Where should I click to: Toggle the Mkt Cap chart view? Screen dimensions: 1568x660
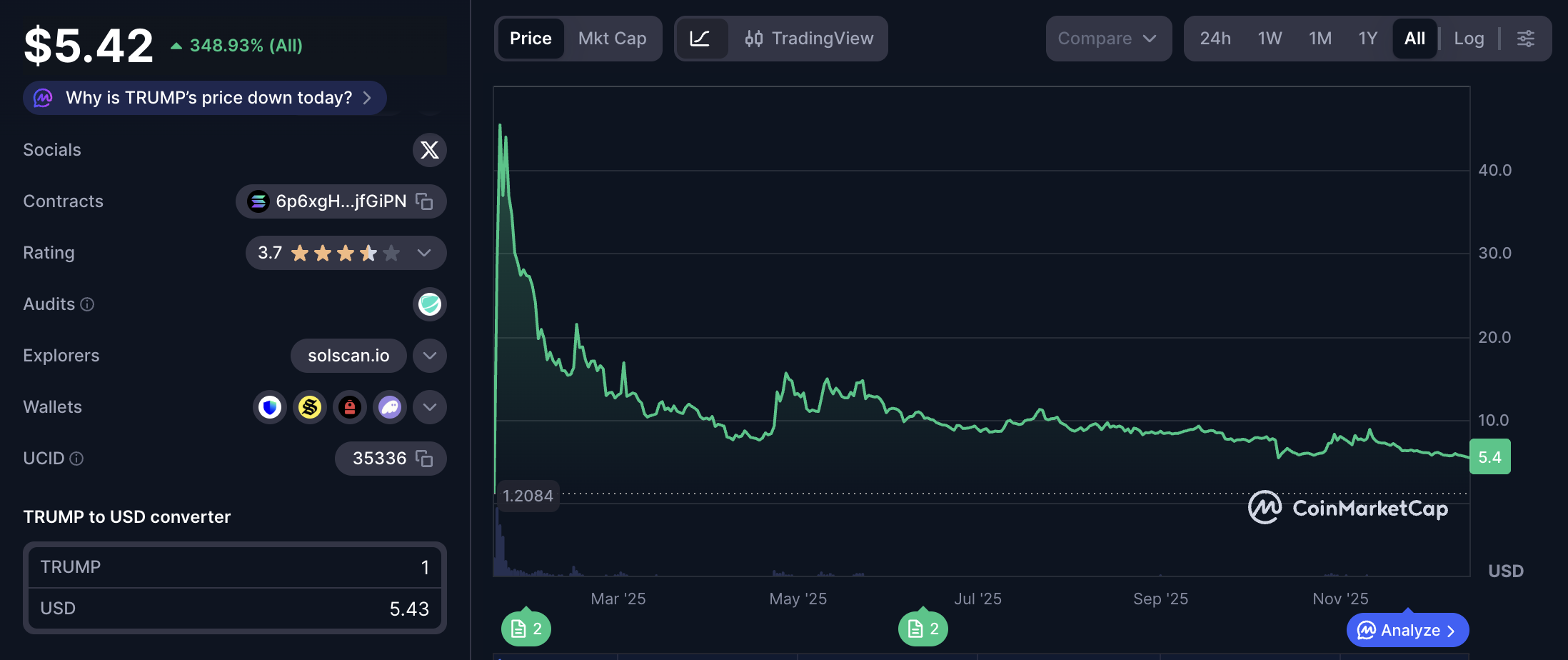pos(613,39)
